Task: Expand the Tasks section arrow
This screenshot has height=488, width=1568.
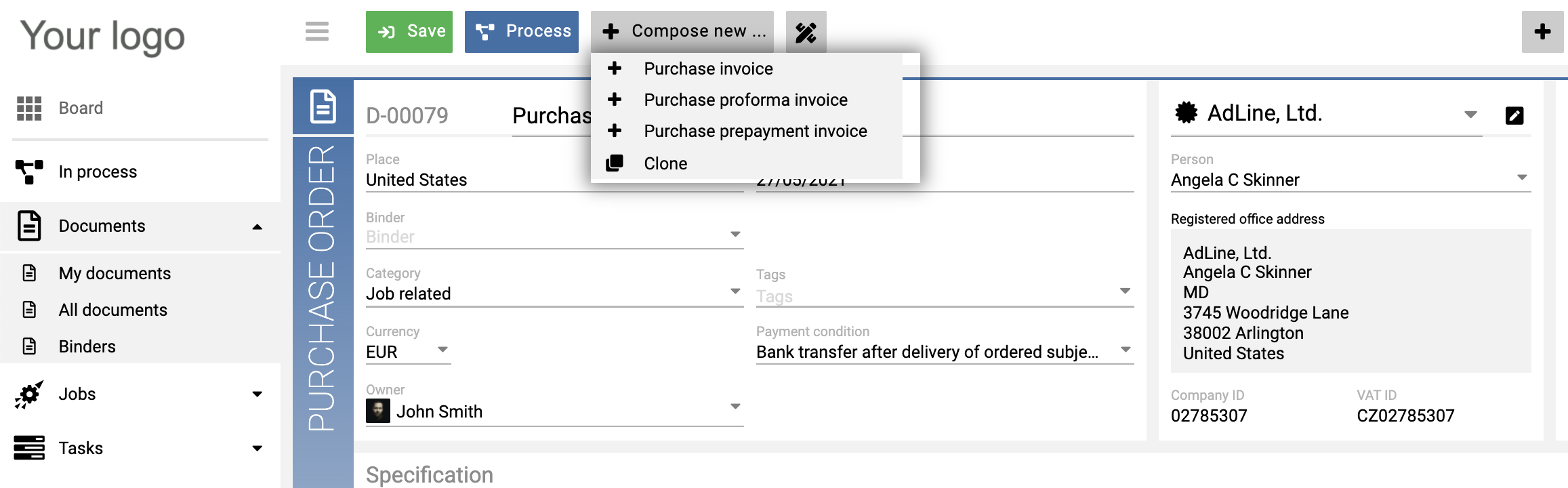Action: click(x=257, y=449)
